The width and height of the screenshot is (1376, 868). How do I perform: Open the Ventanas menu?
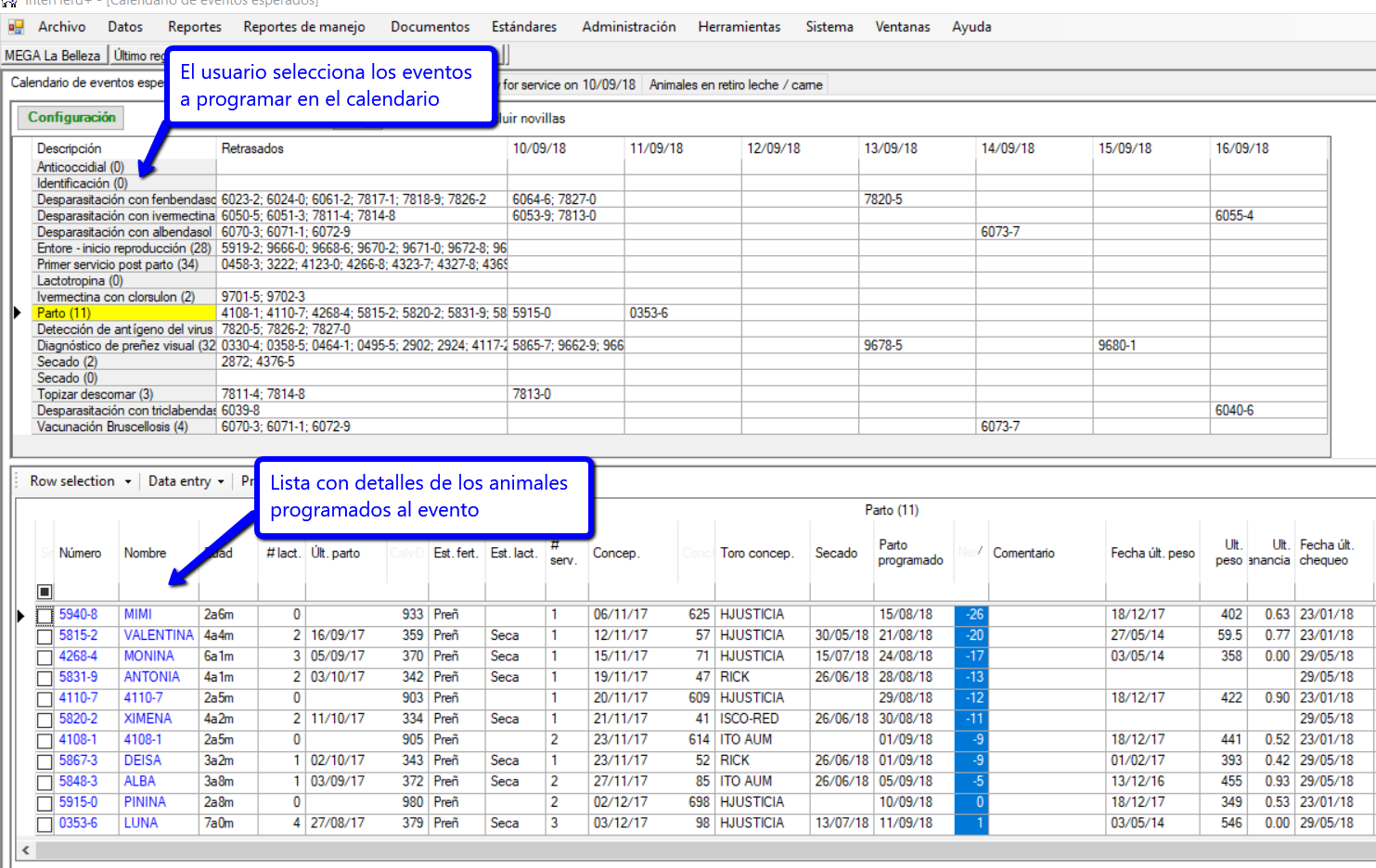pos(903,27)
